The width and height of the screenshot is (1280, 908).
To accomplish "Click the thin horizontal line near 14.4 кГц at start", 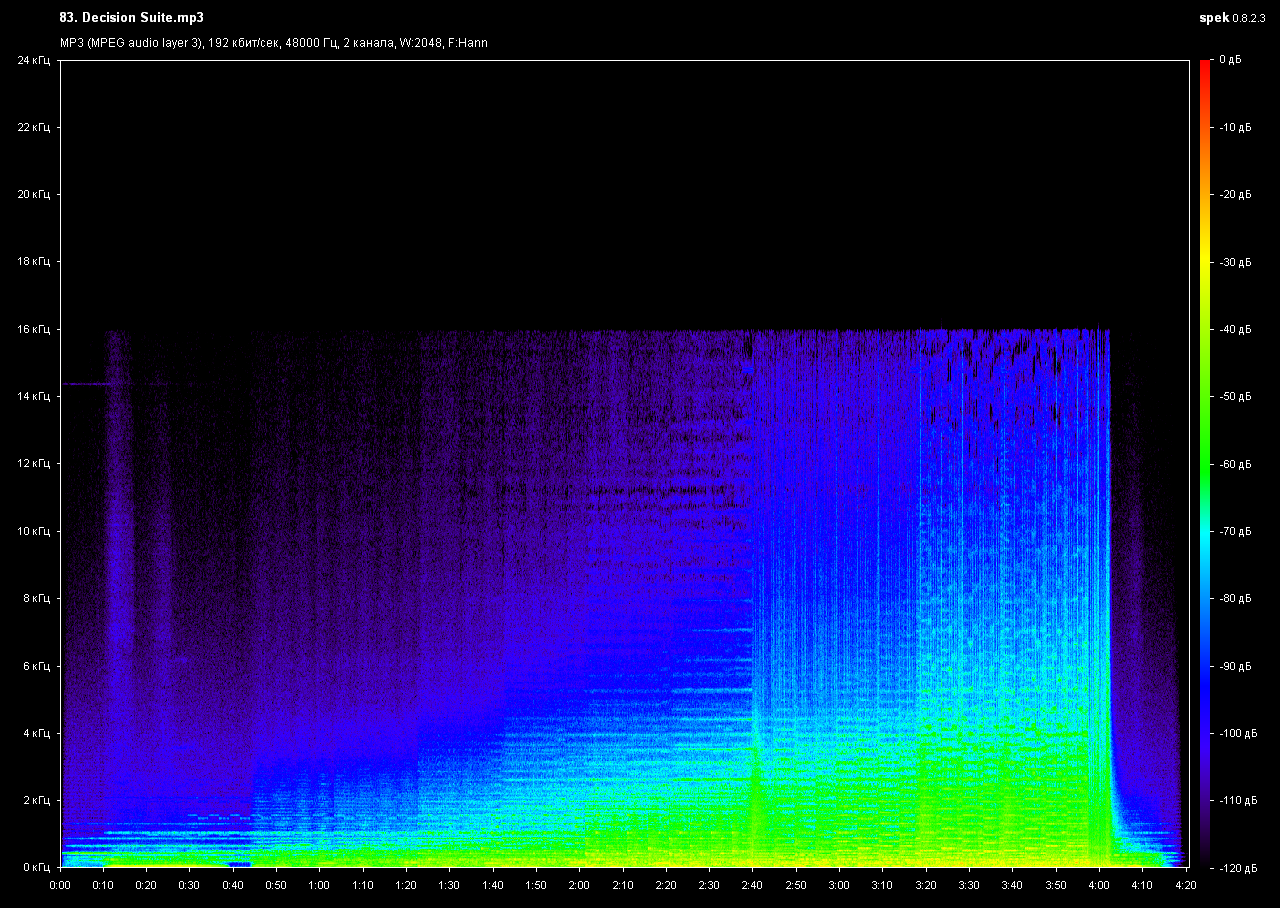I will (x=85, y=384).
